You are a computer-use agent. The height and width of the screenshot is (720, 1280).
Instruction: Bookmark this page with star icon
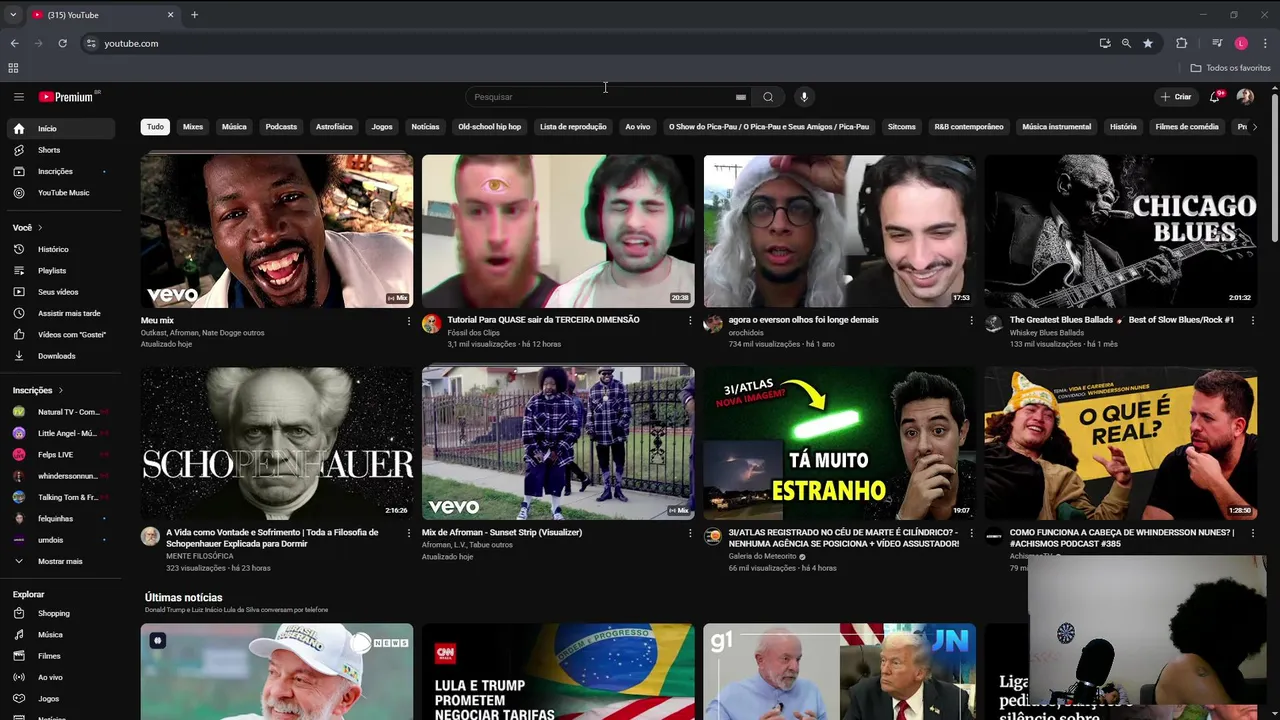[1148, 44]
